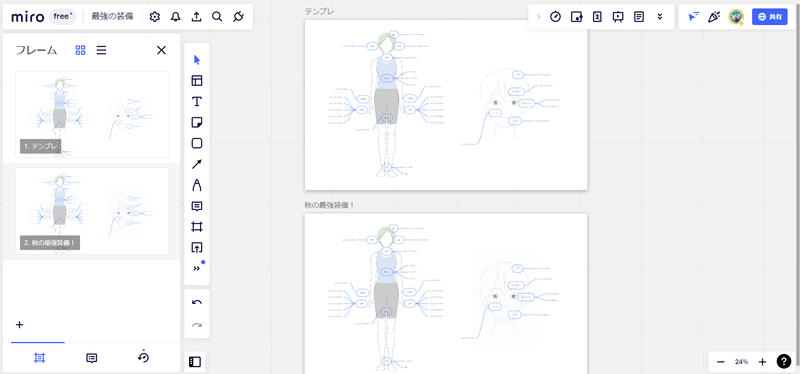The image size is (800, 374).
Task: Select the Pen tool
Action: point(197,185)
